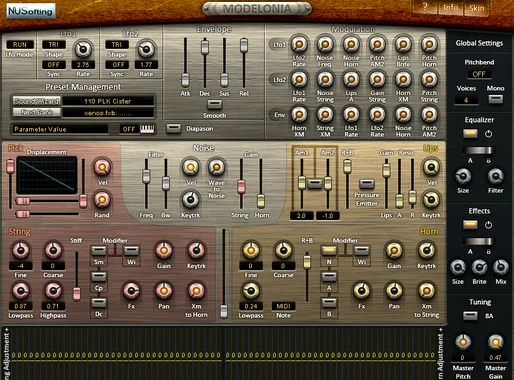Click the Equalizer A/B crossfade slider
Screen dimensions: 514x380
479,150
